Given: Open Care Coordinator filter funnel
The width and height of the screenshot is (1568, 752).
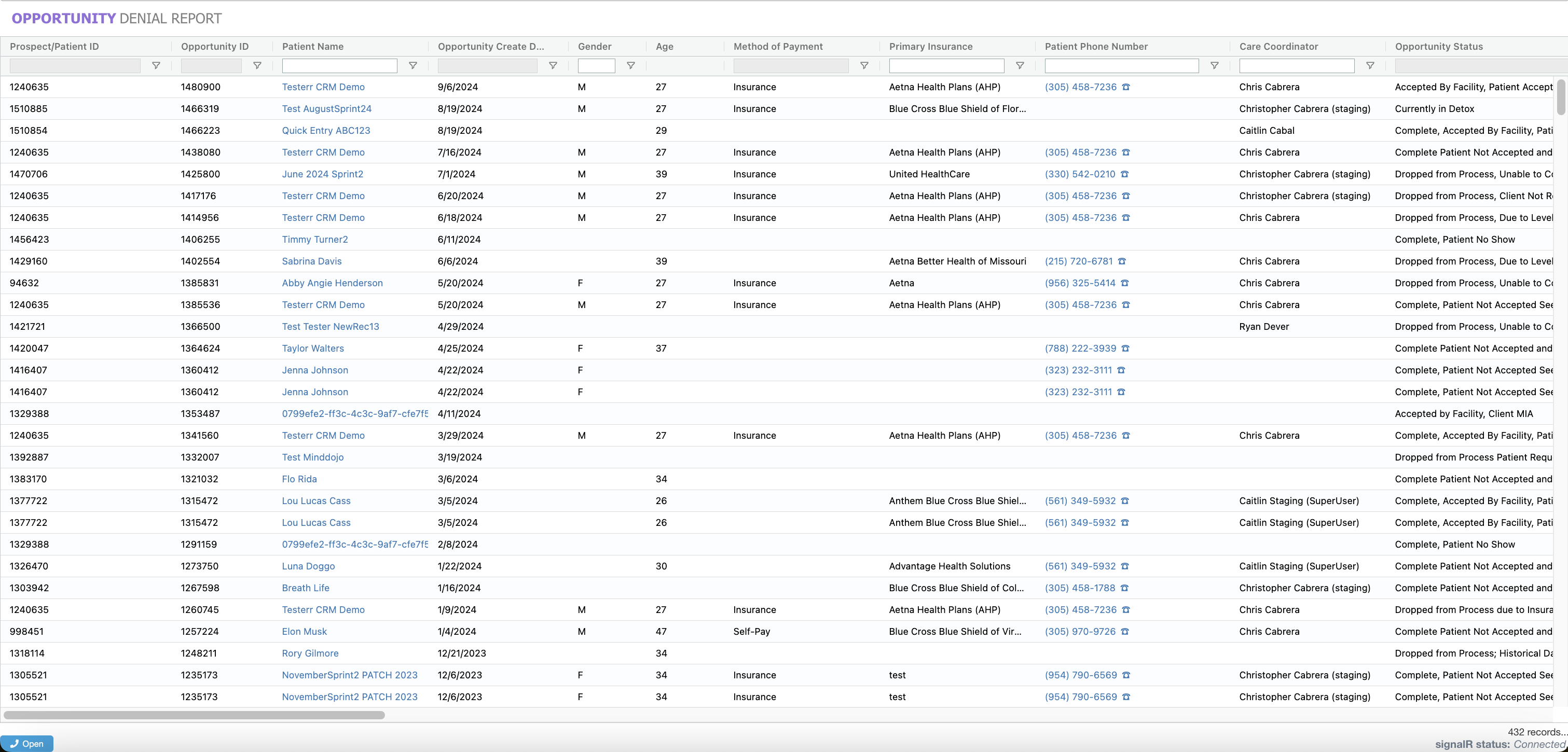Looking at the screenshot, I should pyautogui.click(x=1370, y=66).
